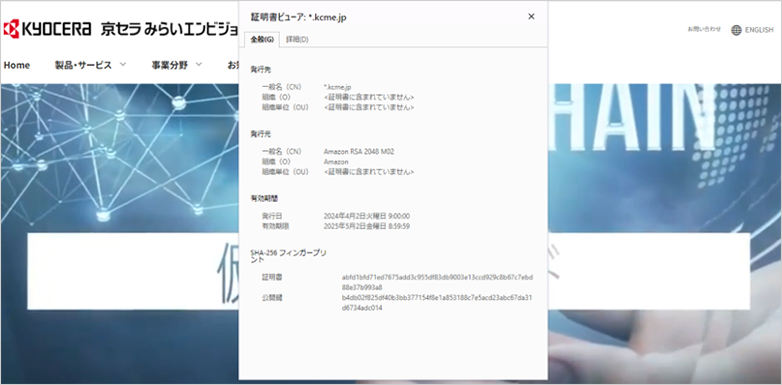Viewport: 782px width, 385px height.
Task: Click the public key fingerprint starting with b4db02f8
Action: (437, 303)
